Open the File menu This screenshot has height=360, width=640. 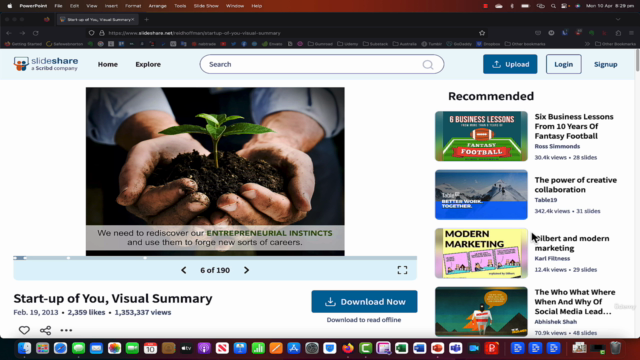(x=58, y=6)
